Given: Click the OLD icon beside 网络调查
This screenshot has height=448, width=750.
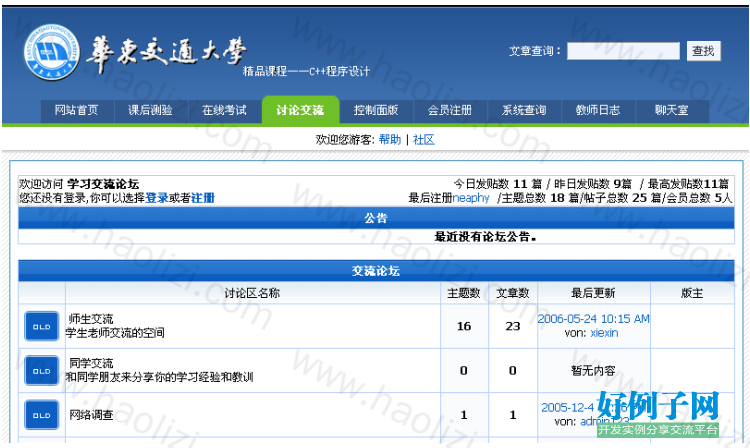Looking at the screenshot, I should tap(42, 415).
